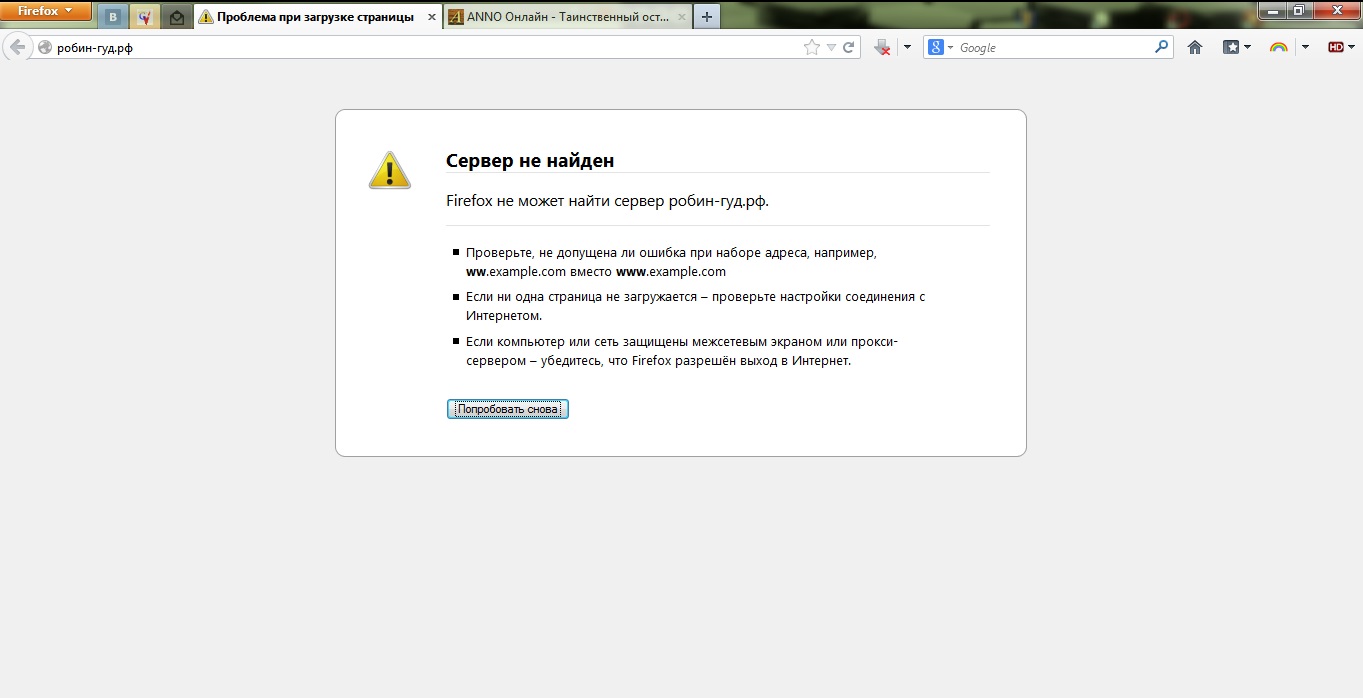The width and height of the screenshot is (1363, 698).
Task: Click the "Если ни одна страница" bullet
Action: pos(695,306)
